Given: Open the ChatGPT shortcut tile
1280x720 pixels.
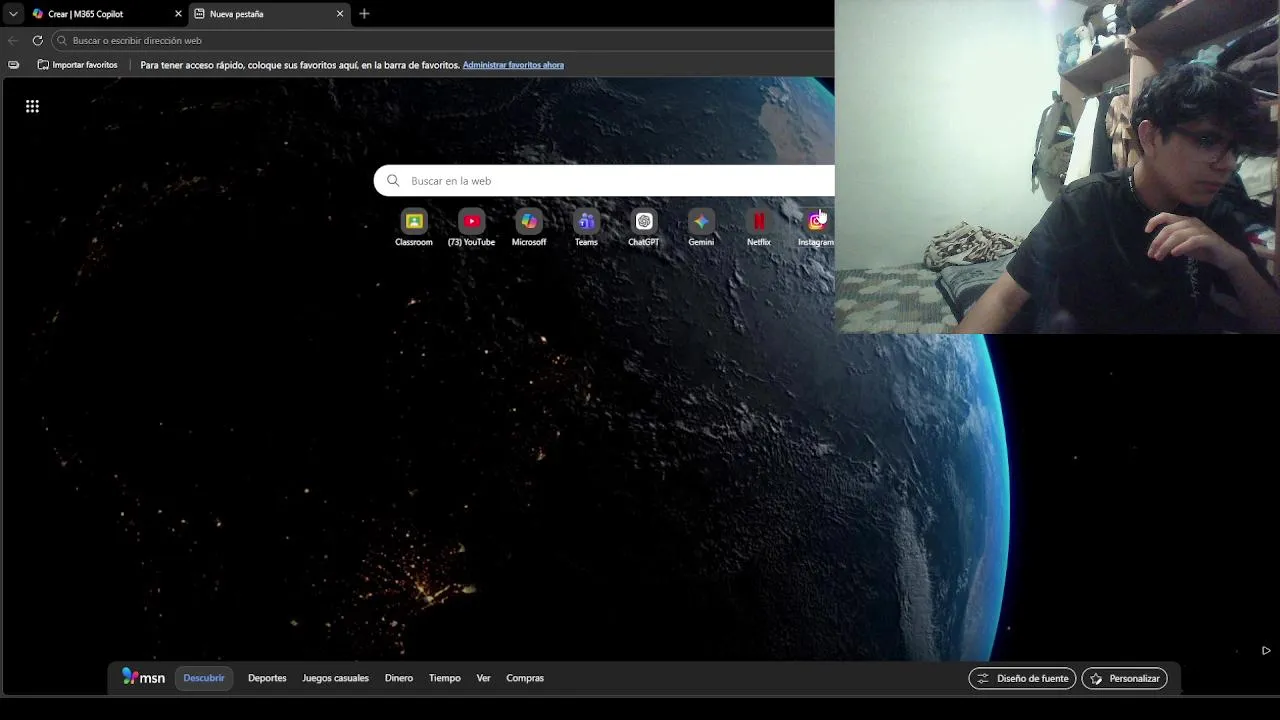Looking at the screenshot, I should click(644, 228).
